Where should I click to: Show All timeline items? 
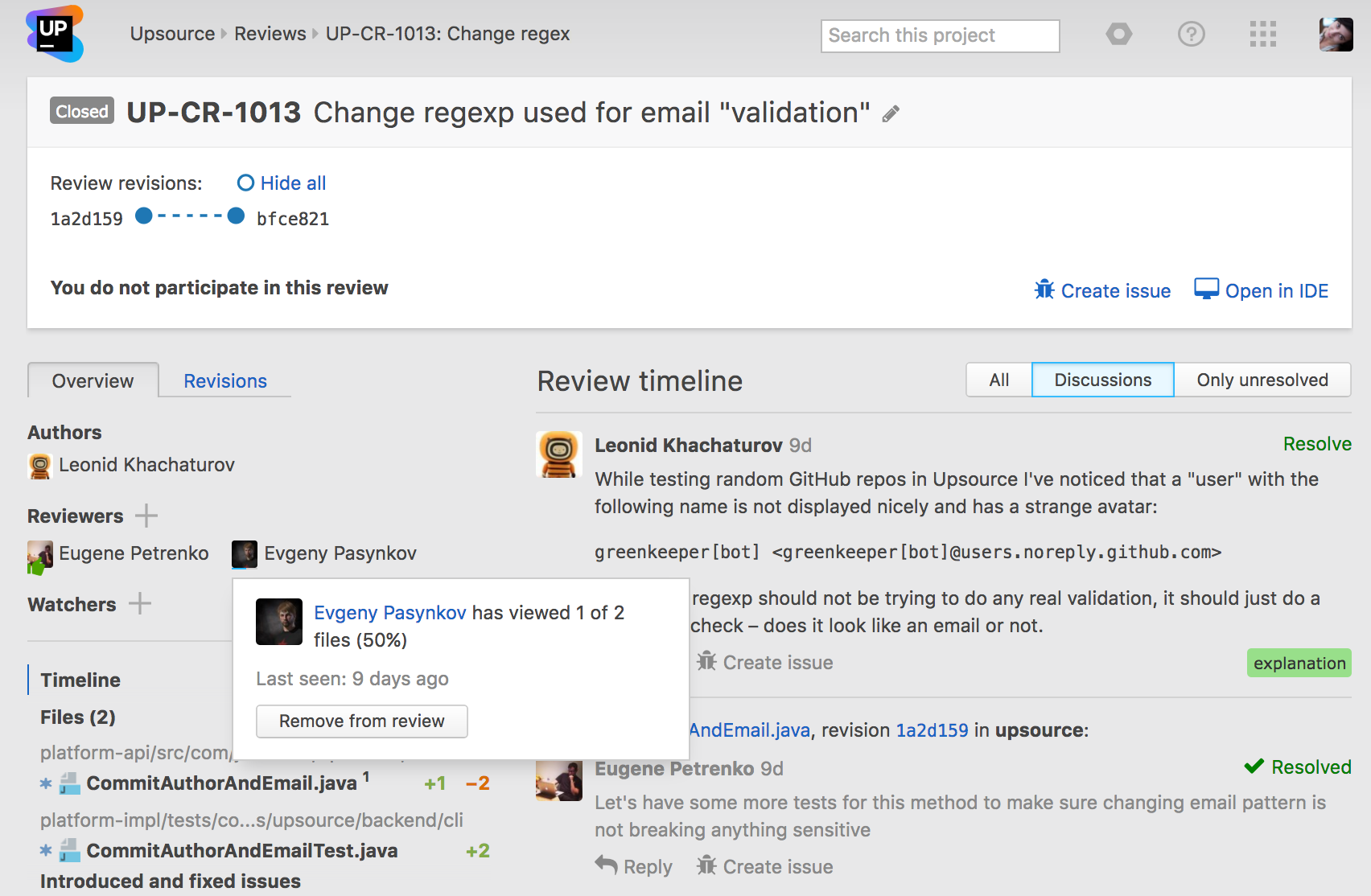[x=998, y=380]
